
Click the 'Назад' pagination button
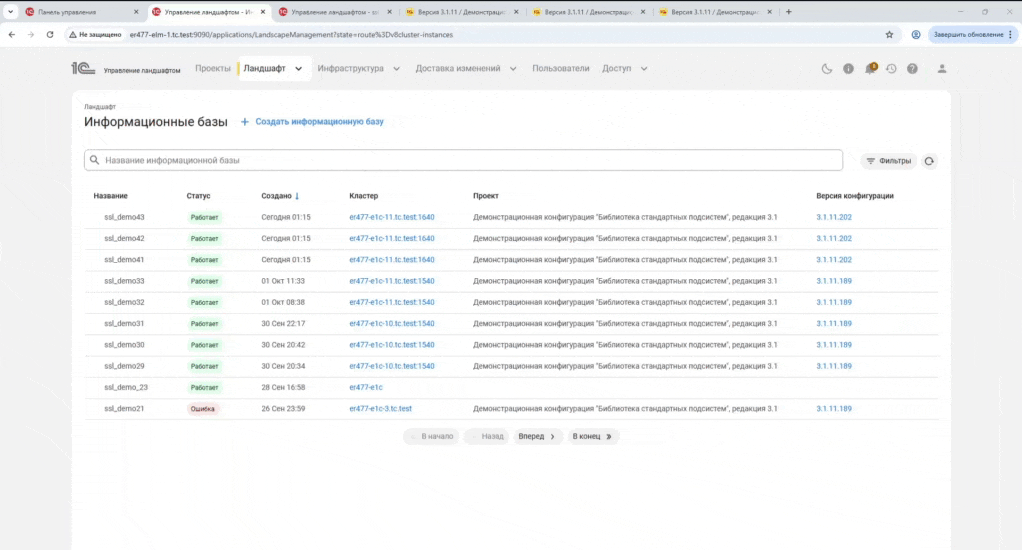(488, 437)
